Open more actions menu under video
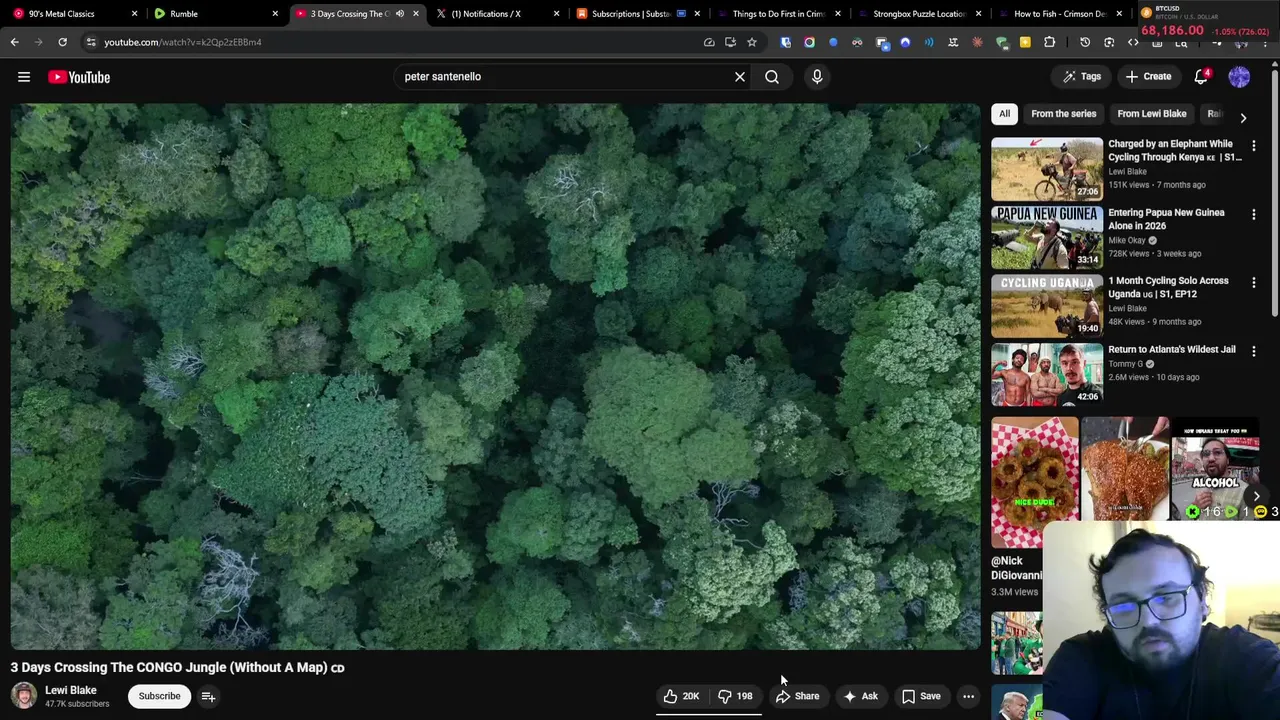Image resolution: width=1280 pixels, height=720 pixels. (968, 696)
